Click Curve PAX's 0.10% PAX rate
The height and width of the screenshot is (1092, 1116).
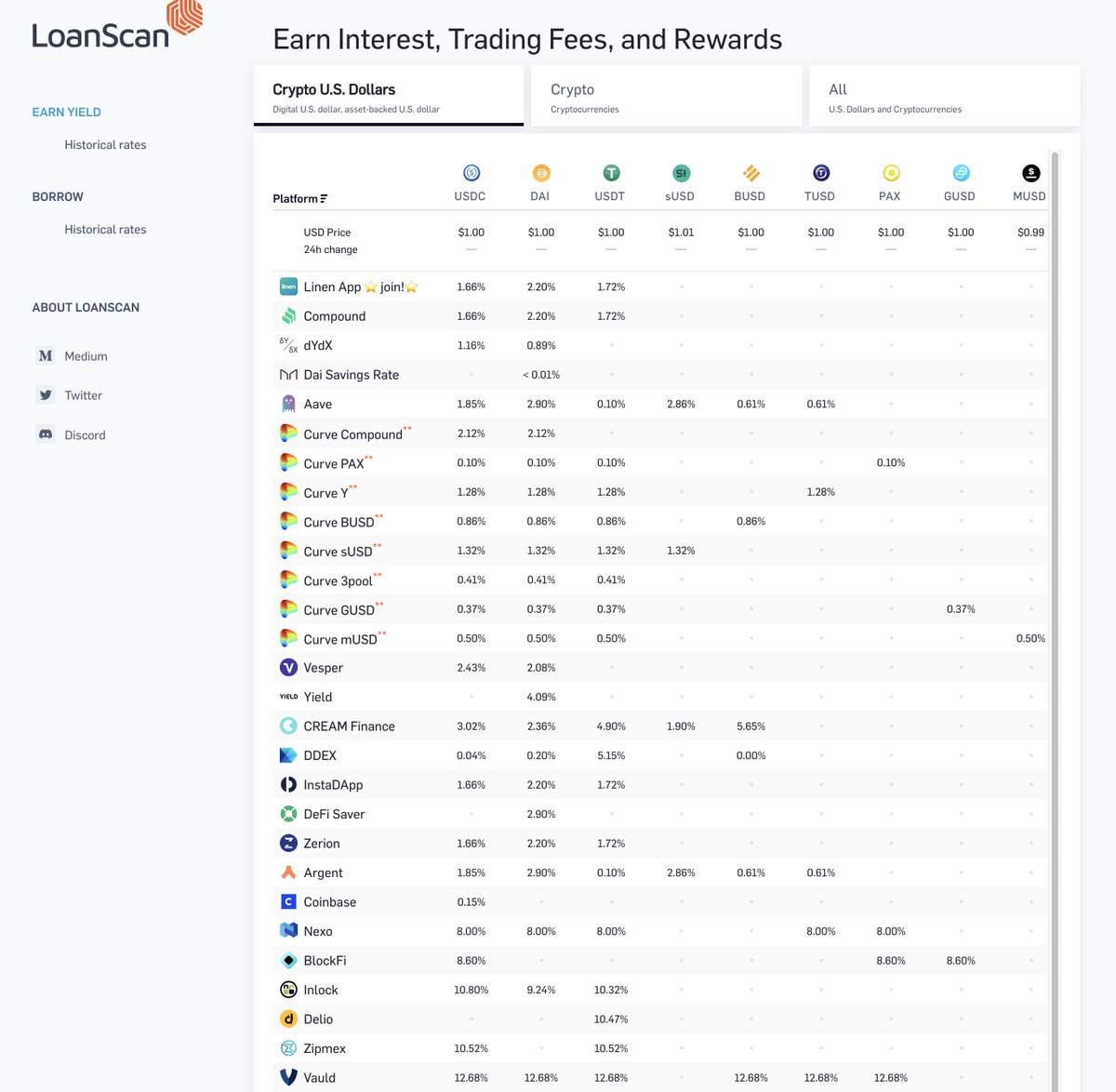click(891, 462)
